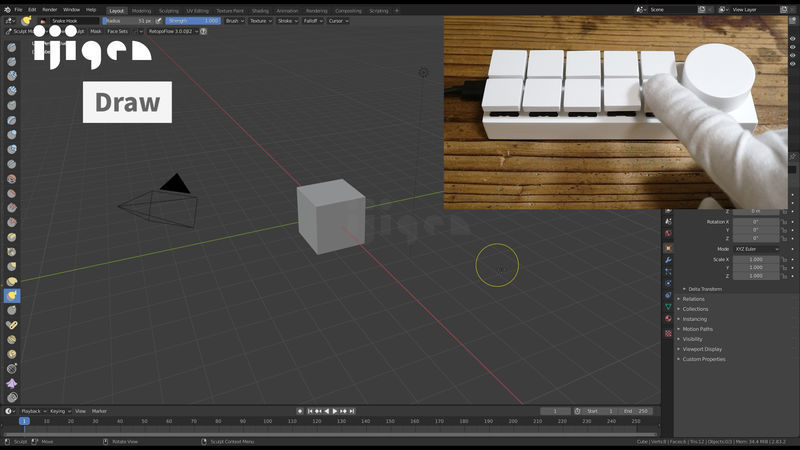Image resolution: width=800 pixels, height=450 pixels.
Task: Toggle auto keying record button
Action: click(300, 411)
